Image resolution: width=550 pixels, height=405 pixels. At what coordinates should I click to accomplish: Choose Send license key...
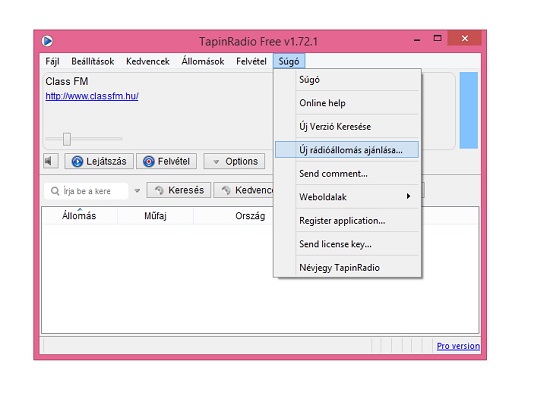(347, 244)
